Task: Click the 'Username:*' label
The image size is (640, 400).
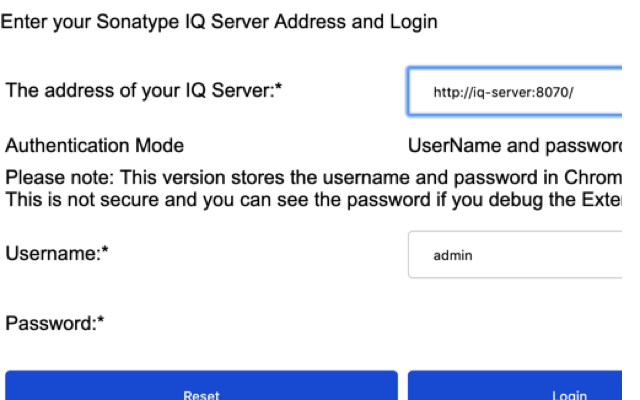Action: click(x=57, y=253)
